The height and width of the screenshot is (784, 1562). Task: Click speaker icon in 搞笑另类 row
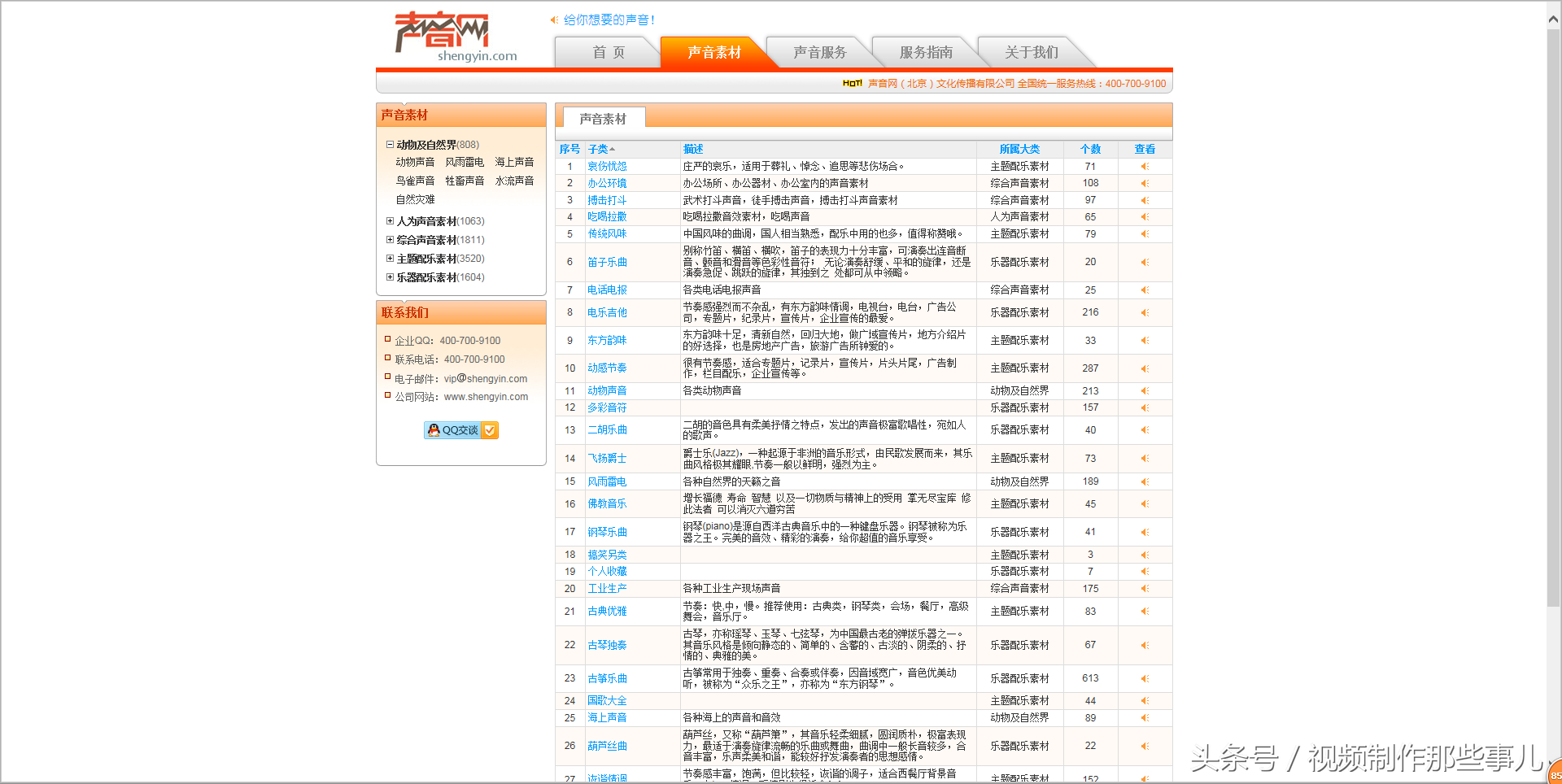pyautogui.click(x=1145, y=555)
